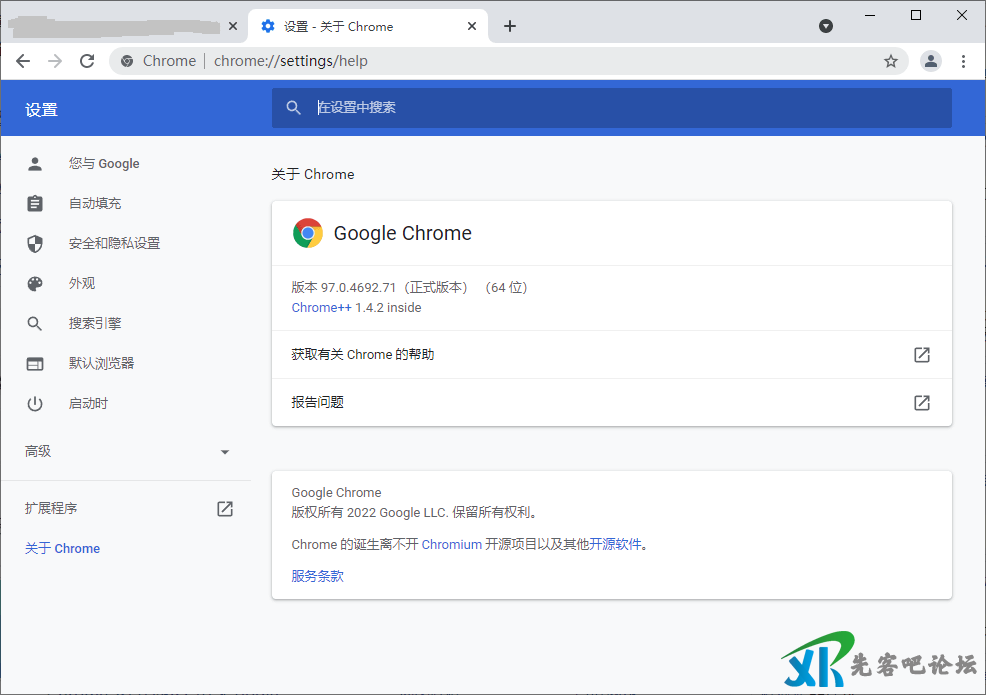Click the open icon for 报告问题
Image resolution: width=986 pixels, height=695 pixels.
coord(922,403)
